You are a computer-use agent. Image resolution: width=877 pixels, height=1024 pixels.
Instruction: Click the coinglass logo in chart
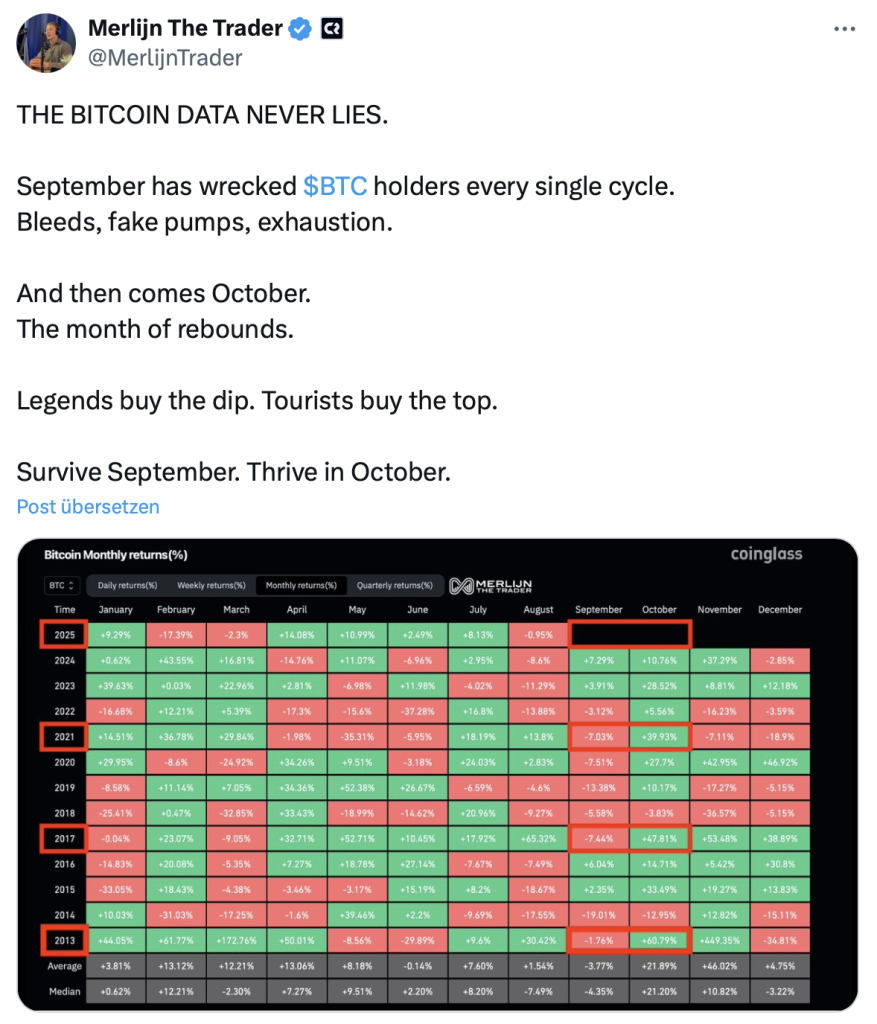click(x=766, y=554)
